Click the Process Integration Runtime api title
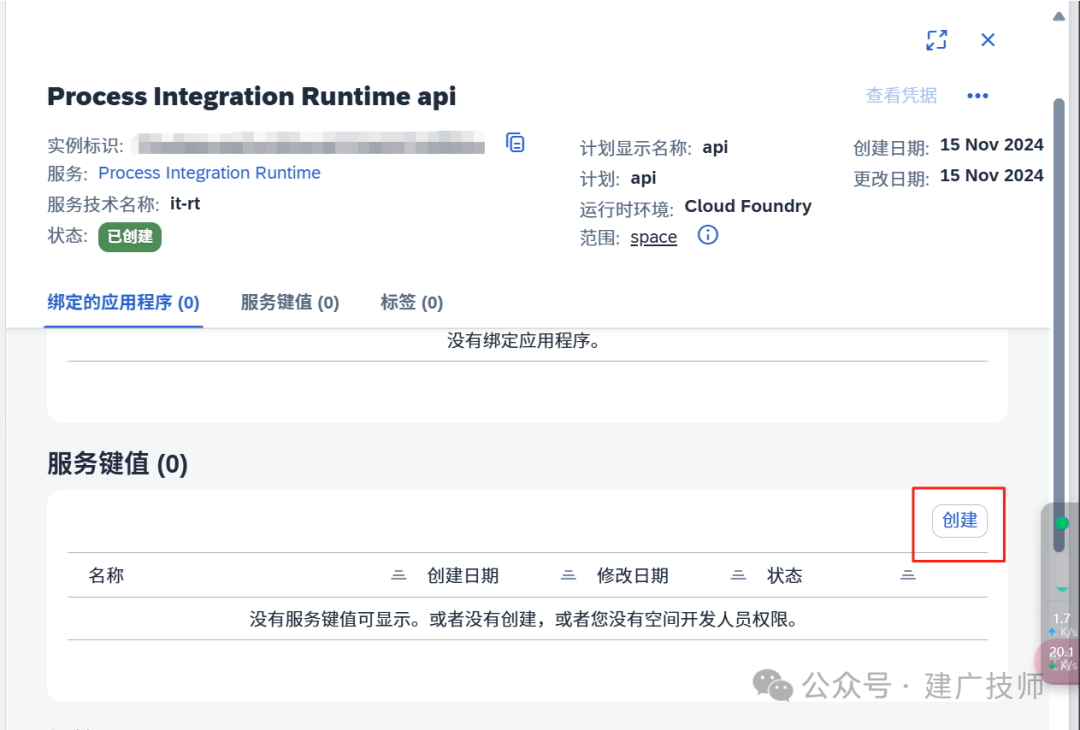The width and height of the screenshot is (1080, 730). (251, 96)
